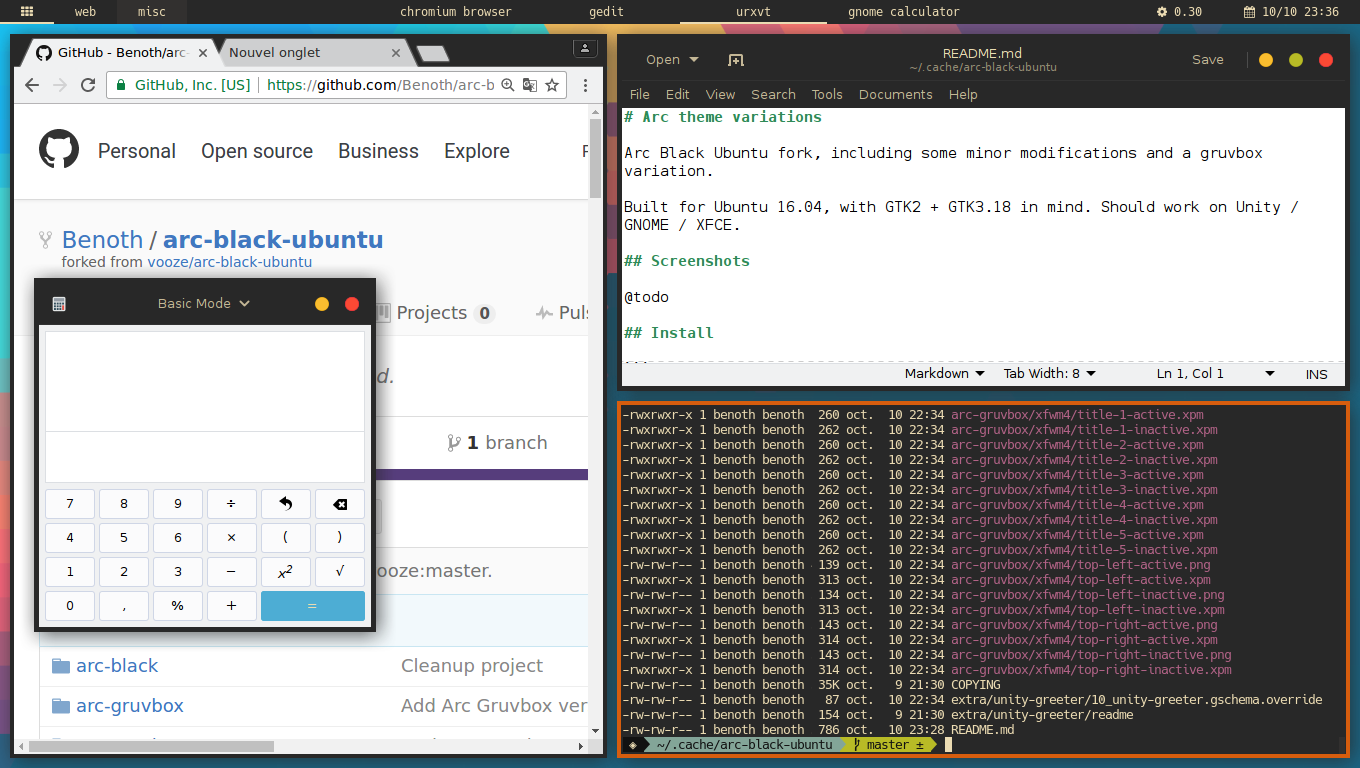The width and height of the screenshot is (1360, 768).
Task: Click the green secure padlock icon
Action: pos(121,85)
